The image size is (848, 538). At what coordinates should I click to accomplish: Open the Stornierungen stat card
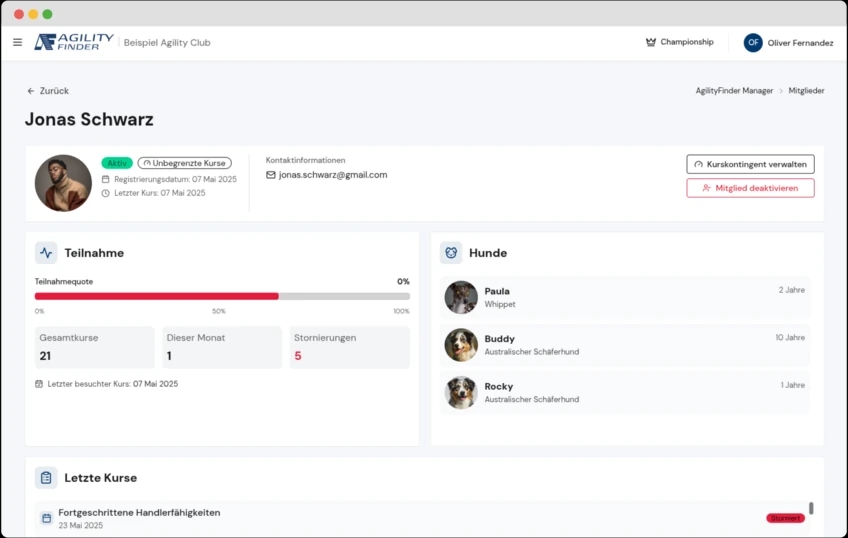coord(350,347)
